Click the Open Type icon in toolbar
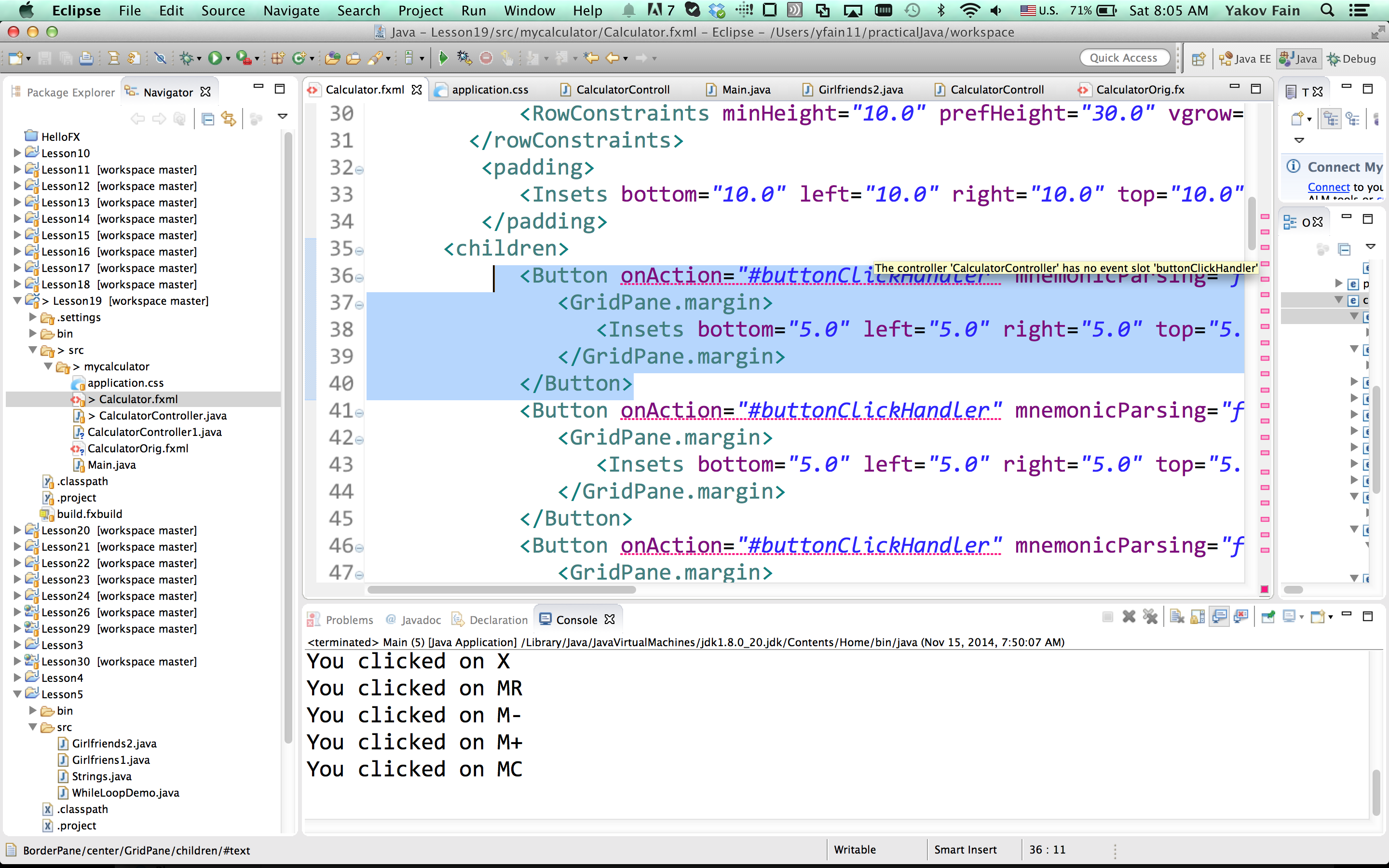Viewport: 1389px width, 868px height. pos(332,58)
